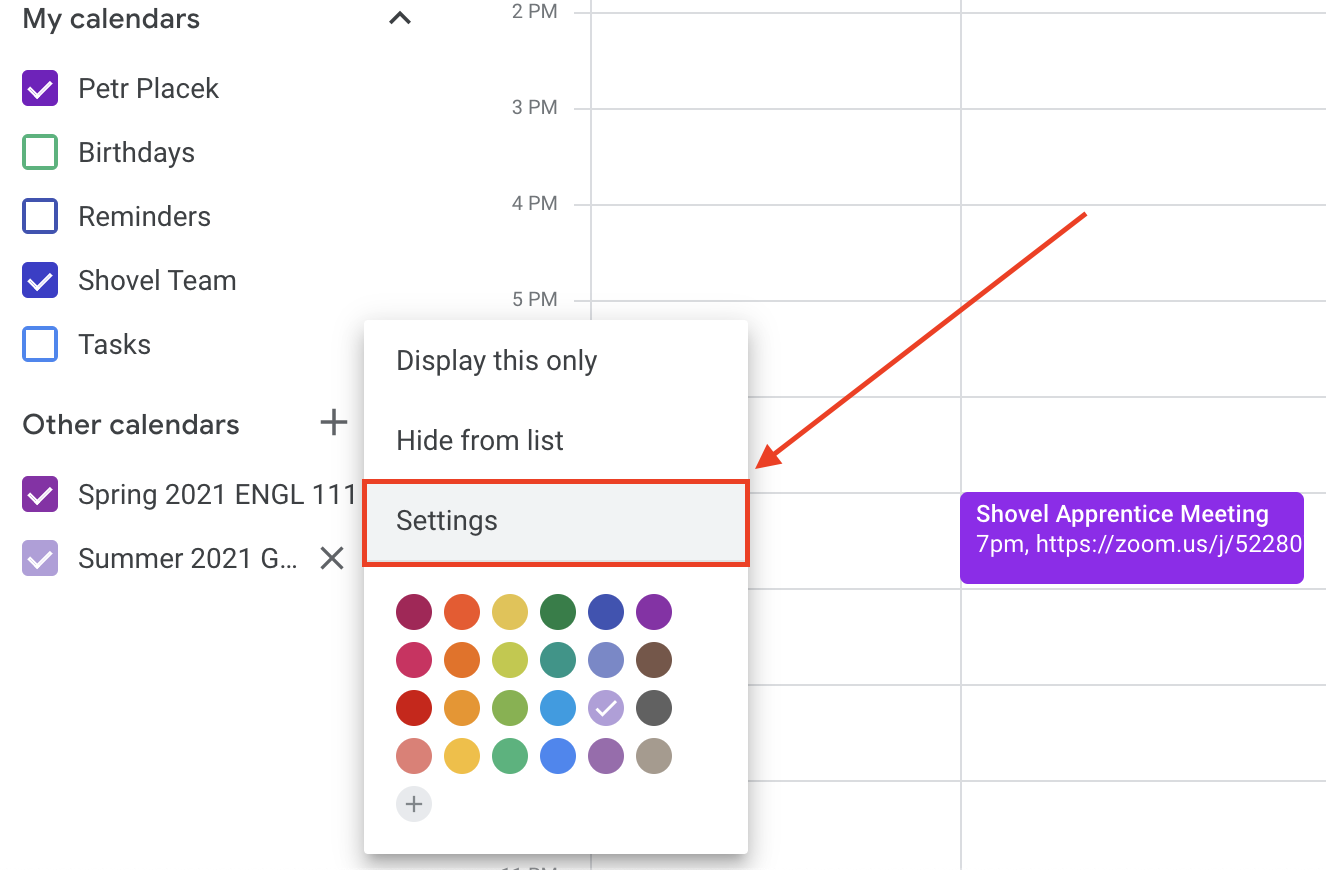Choose the Eucalyptus teal swatch
This screenshot has height=870, width=1326.
click(x=558, y=659)
